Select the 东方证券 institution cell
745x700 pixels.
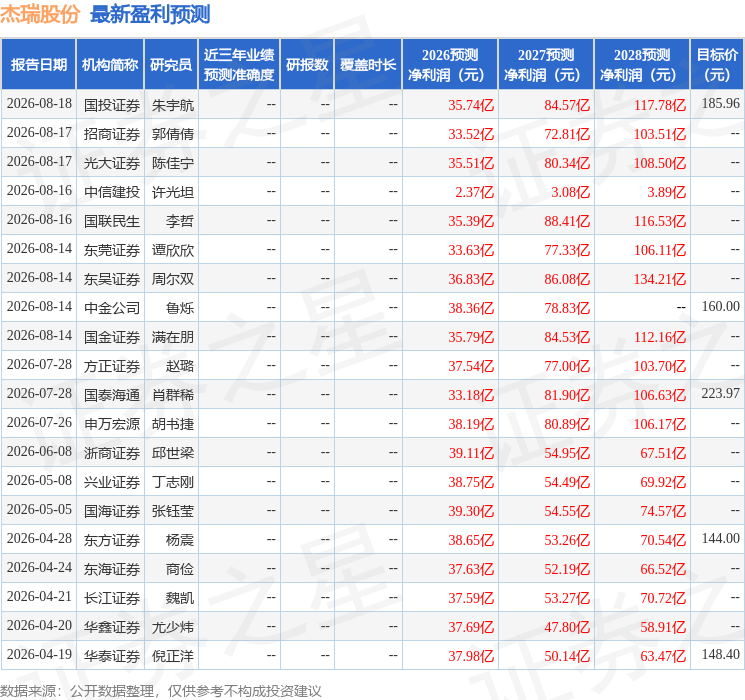[112, 539]
